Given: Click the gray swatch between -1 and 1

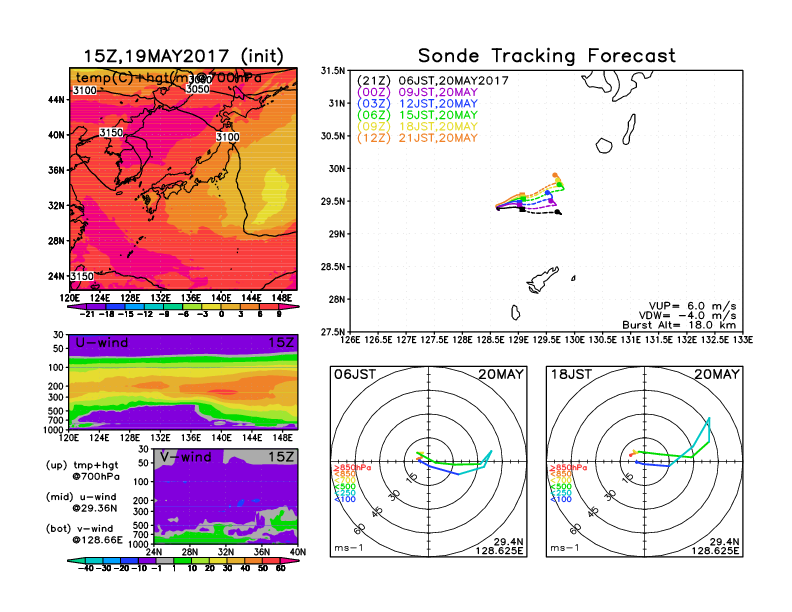Looking at the screenshot, I should tap(165, 560).
